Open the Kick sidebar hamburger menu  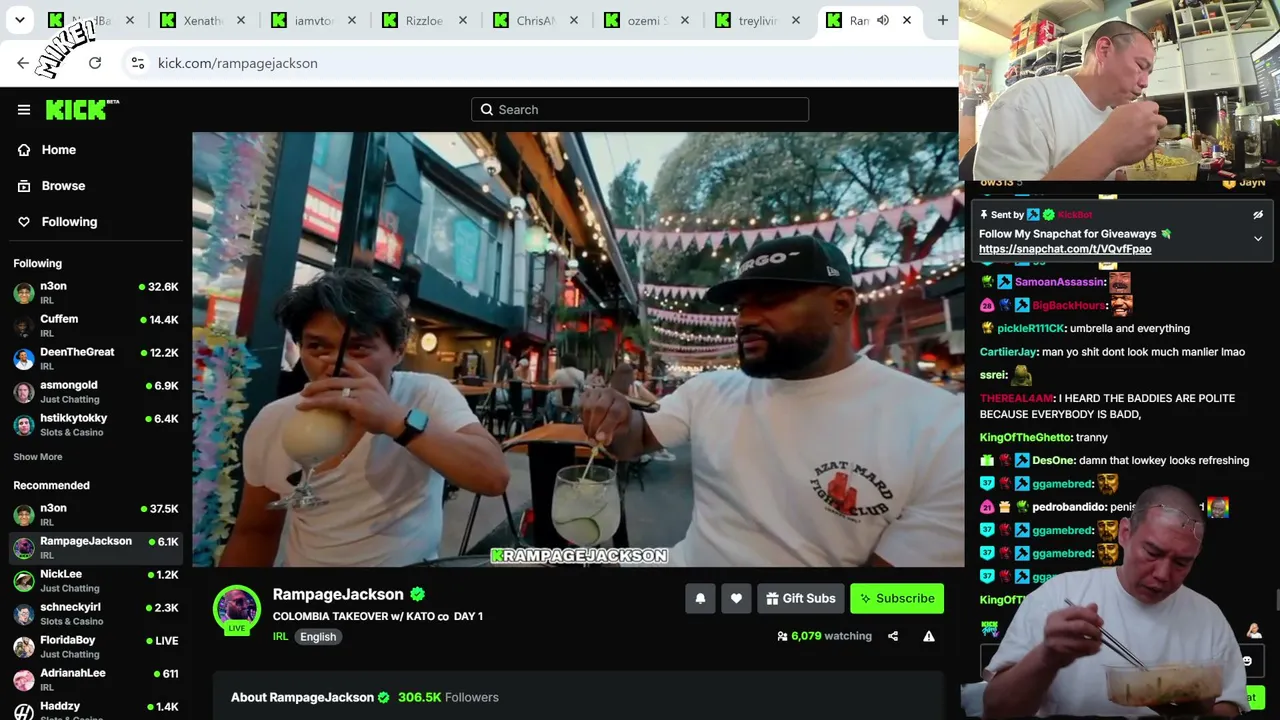tap(24, 110)
